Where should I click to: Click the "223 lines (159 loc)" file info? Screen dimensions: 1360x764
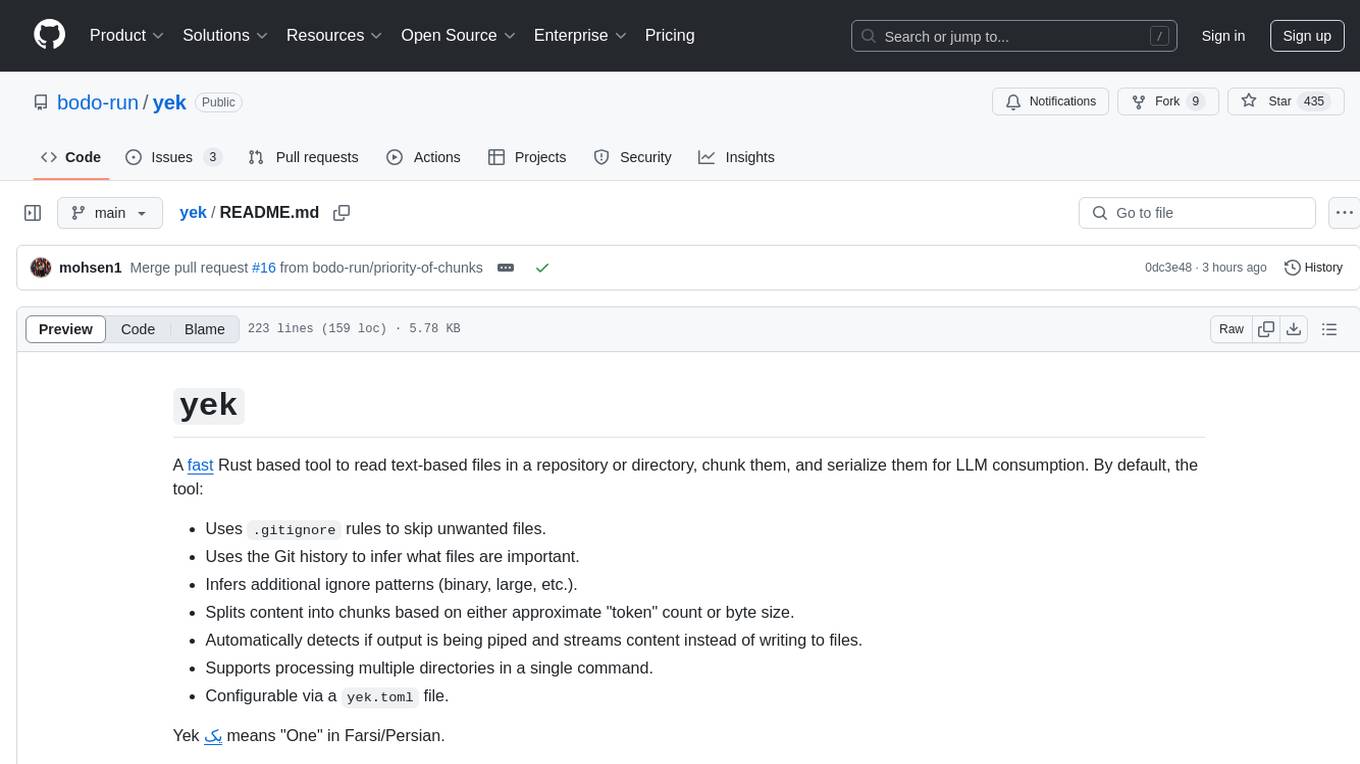(x=317, y=329)
